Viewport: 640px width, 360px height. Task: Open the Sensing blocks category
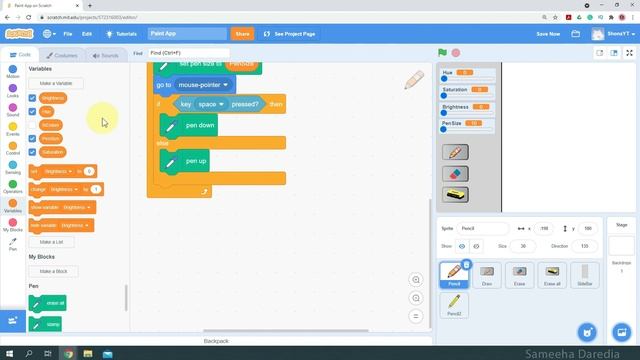tap(13, 167)
